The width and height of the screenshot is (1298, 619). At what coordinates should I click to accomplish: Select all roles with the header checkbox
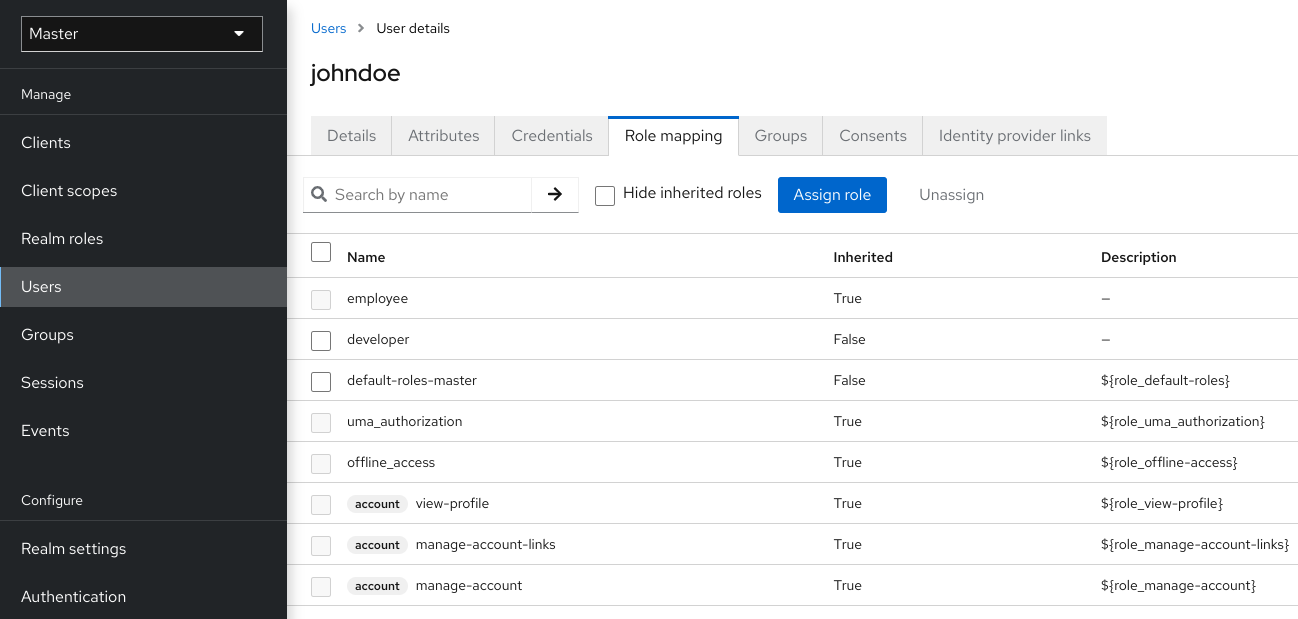click(321, 252)
